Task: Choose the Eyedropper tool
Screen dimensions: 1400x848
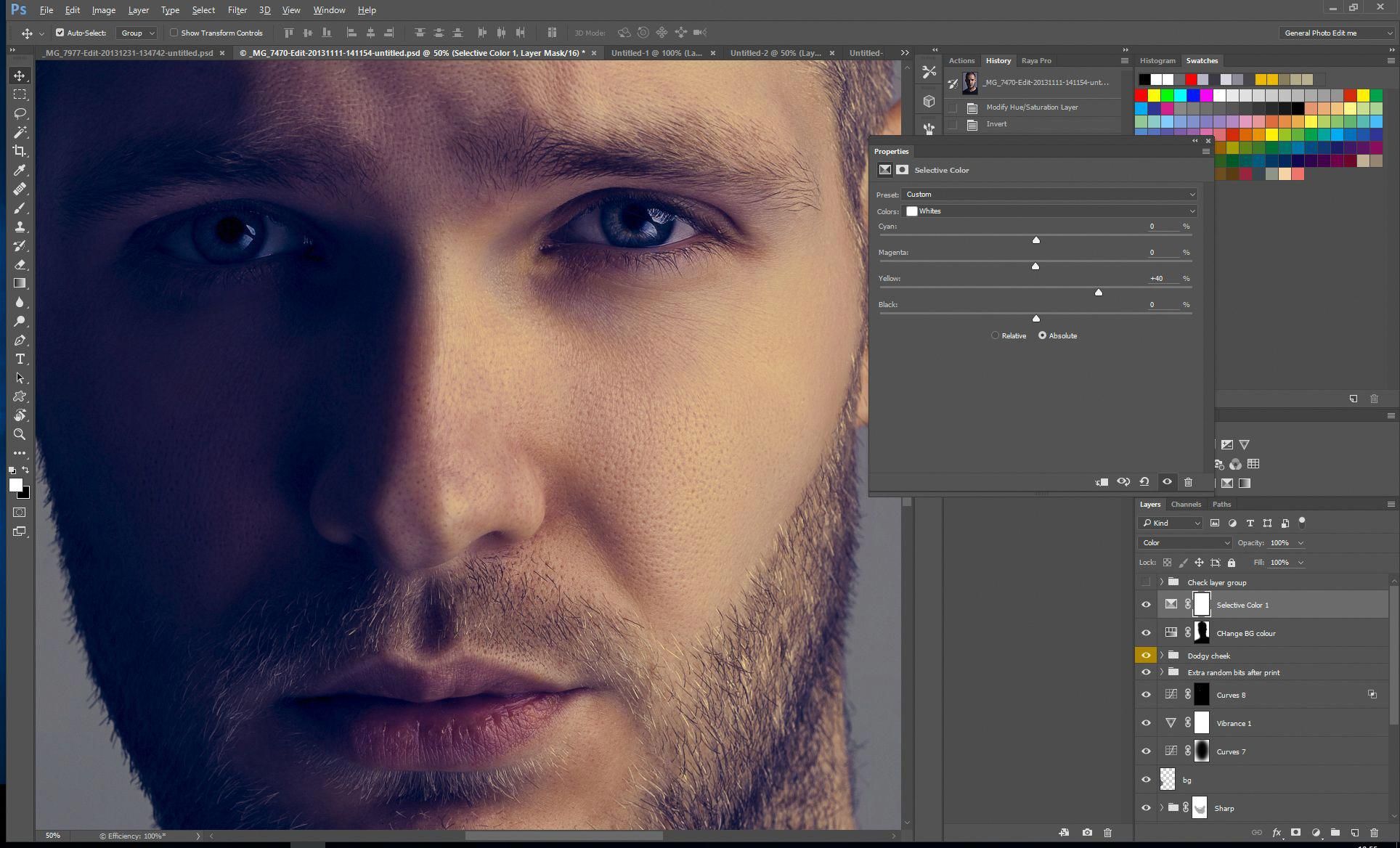Action: (20, 170)
